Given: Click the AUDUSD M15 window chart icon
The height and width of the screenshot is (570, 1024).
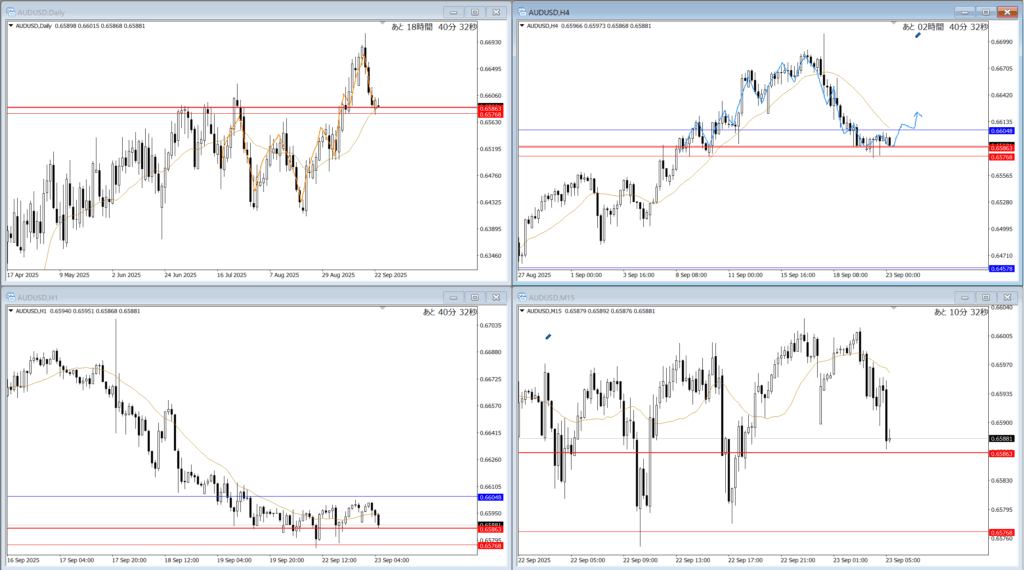Looking at the screenshot, I should click(x=522, y=297).
